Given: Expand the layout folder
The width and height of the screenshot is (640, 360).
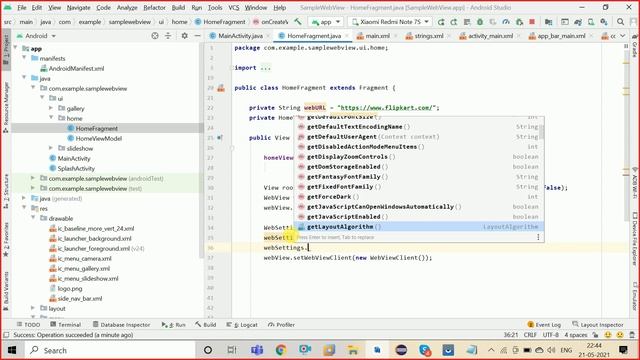Looking at the screenshot, I should (x=33, y=308).
